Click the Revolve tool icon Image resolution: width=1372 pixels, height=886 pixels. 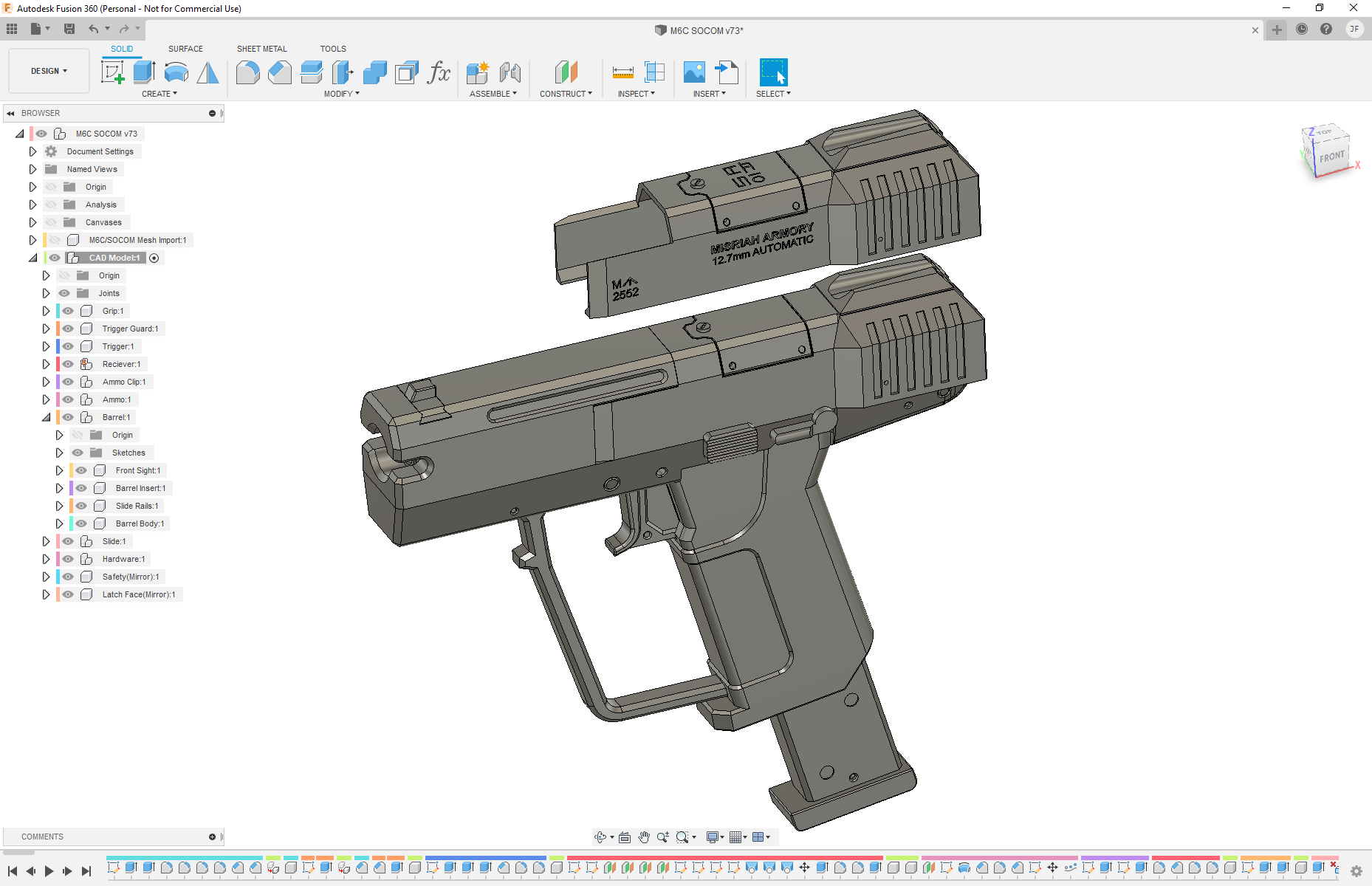click(176, 72)
